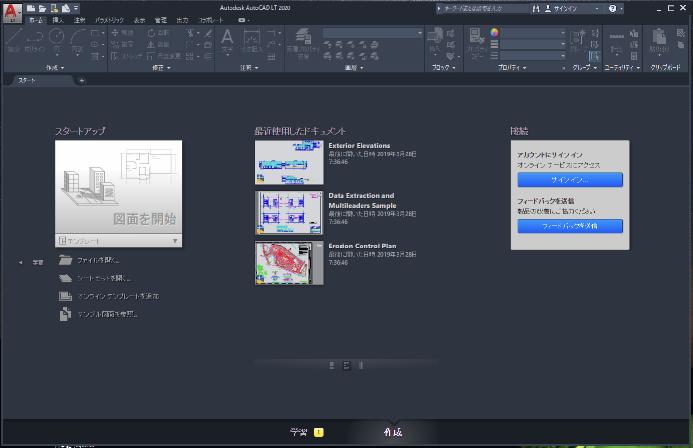The width and height of the screenshot is (693, 448).
Task: Expand the 修正 panel title arrow
Action: pos(168,68)
